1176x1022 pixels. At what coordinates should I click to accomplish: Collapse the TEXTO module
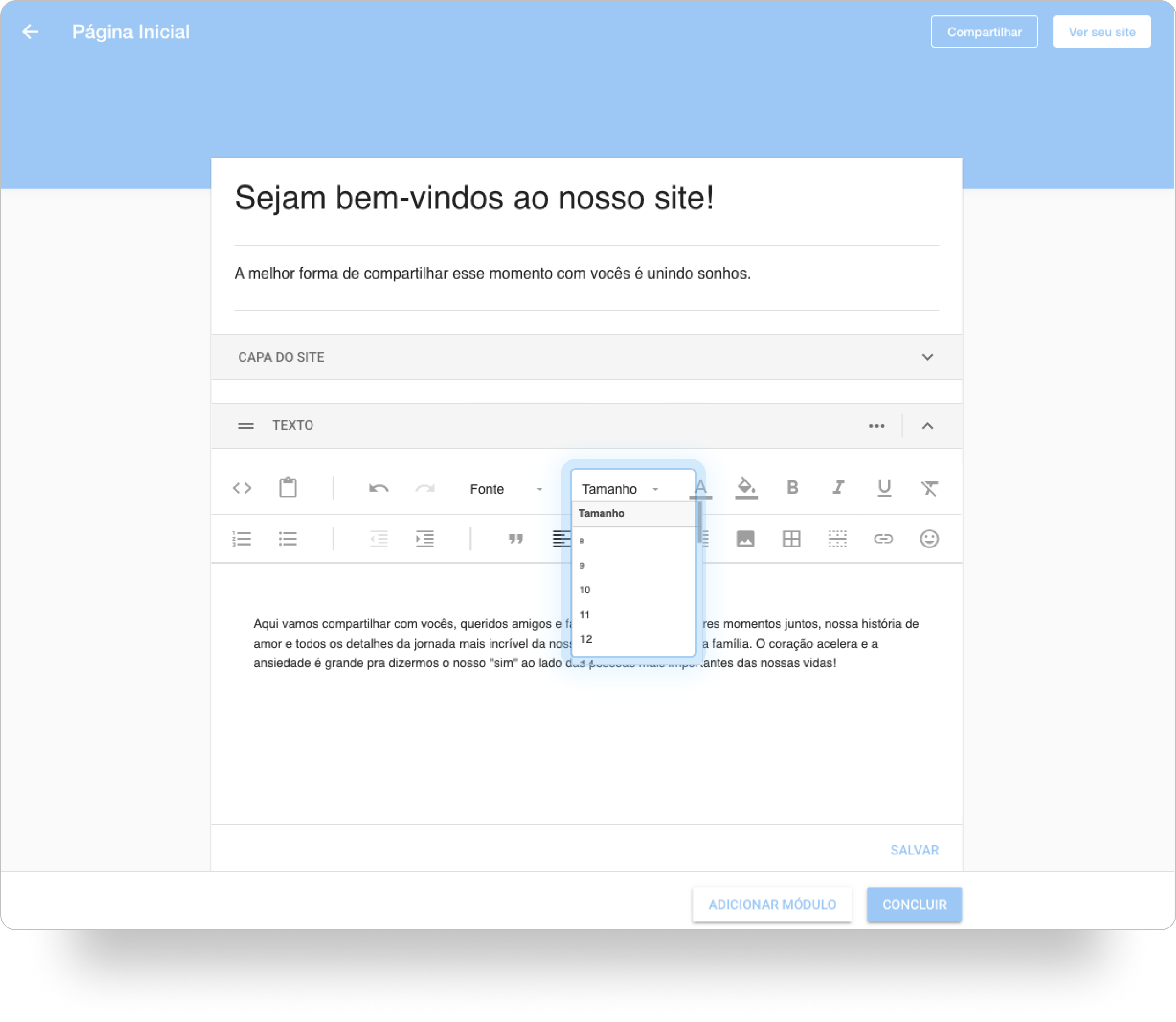coord(927,426)
